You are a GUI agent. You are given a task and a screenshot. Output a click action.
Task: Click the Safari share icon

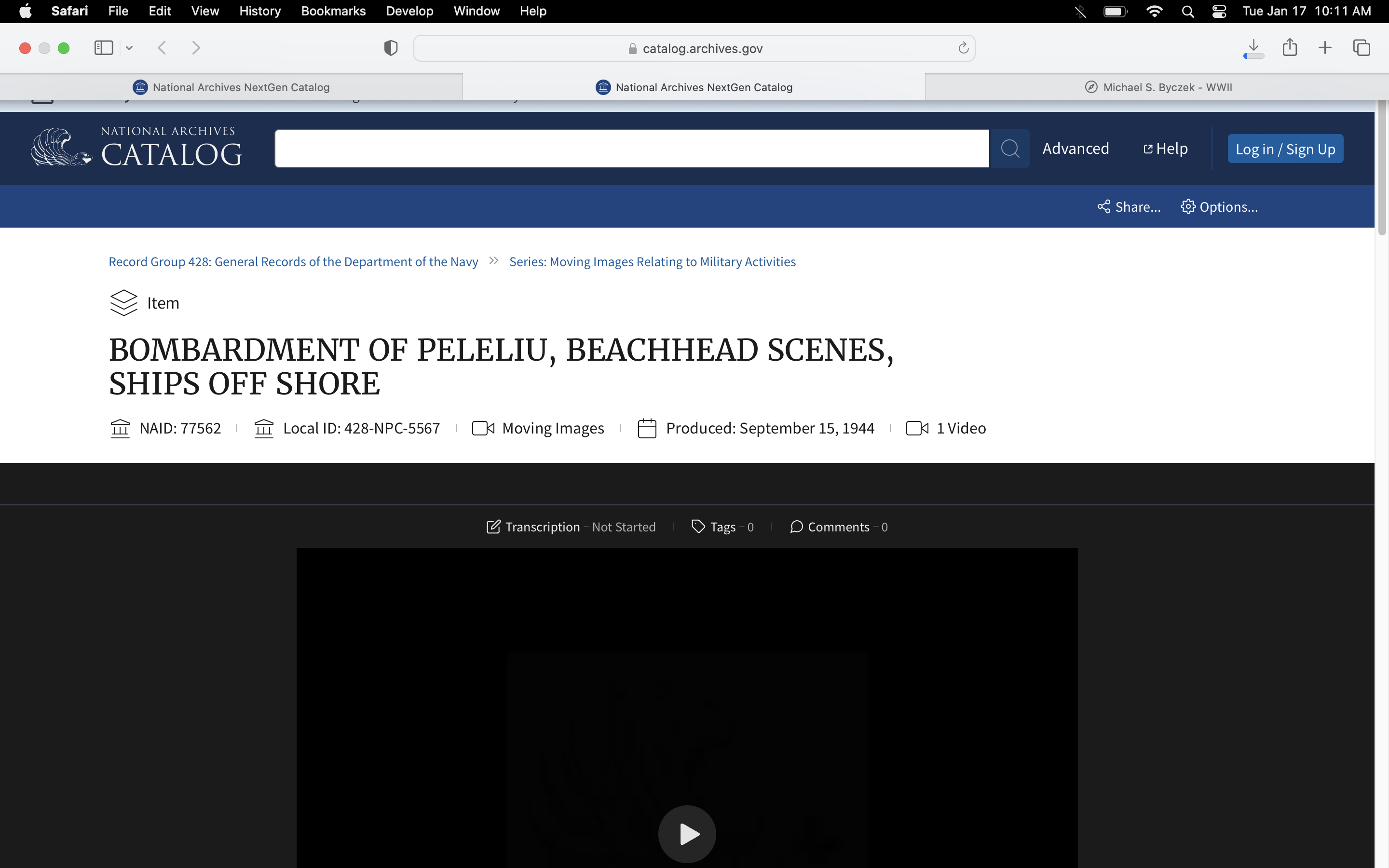tap(1290, 48)
